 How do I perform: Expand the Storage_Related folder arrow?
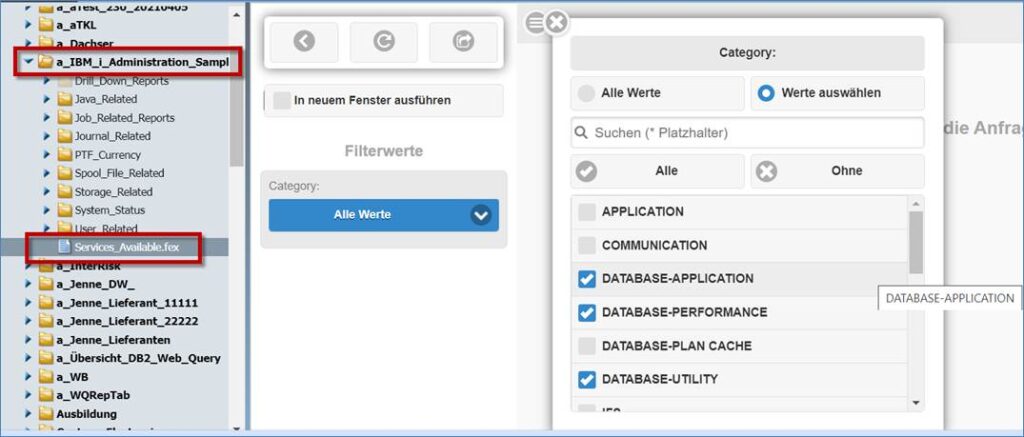coord(47,192)
